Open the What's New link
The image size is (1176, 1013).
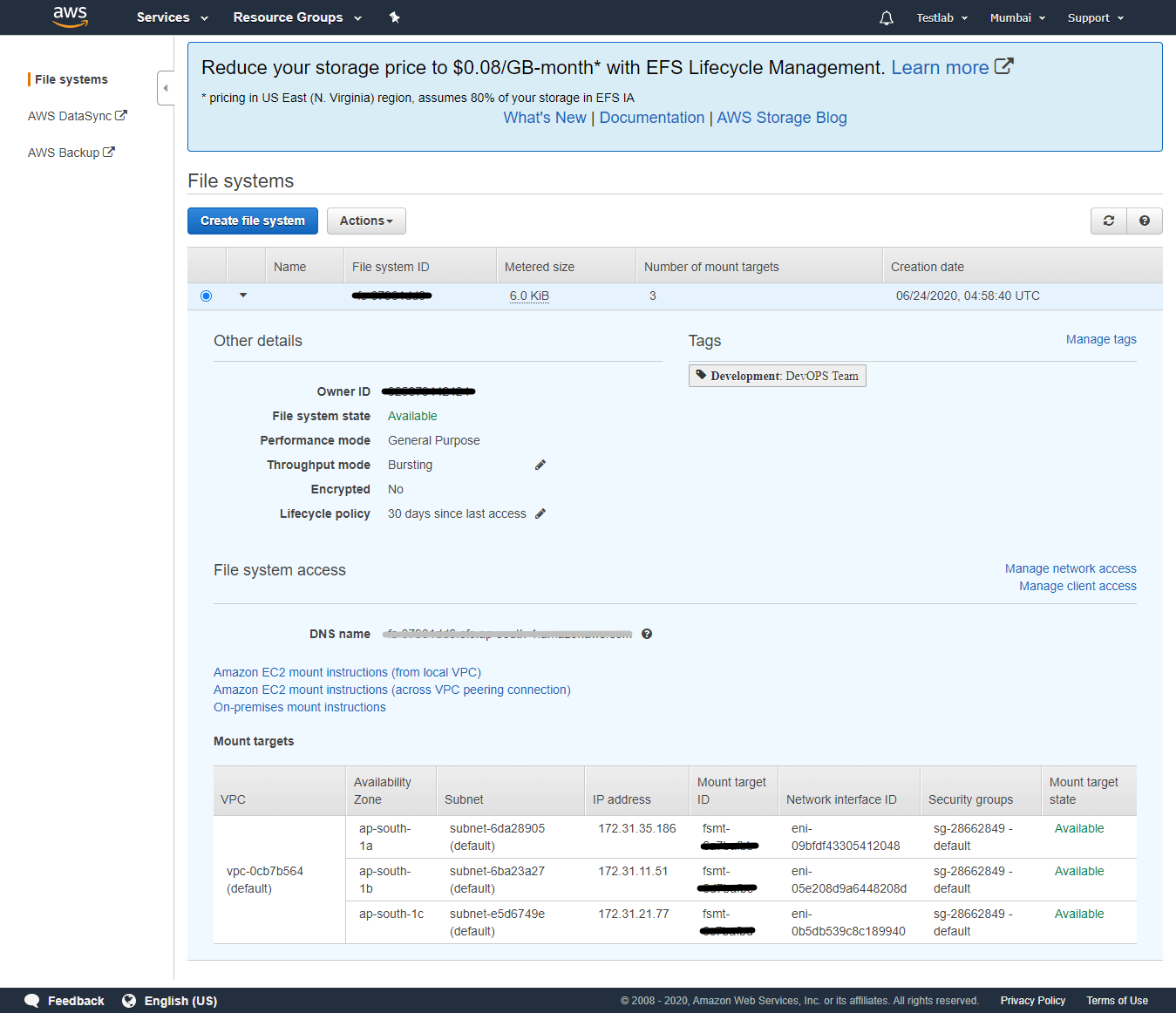[x=545, y=118]
